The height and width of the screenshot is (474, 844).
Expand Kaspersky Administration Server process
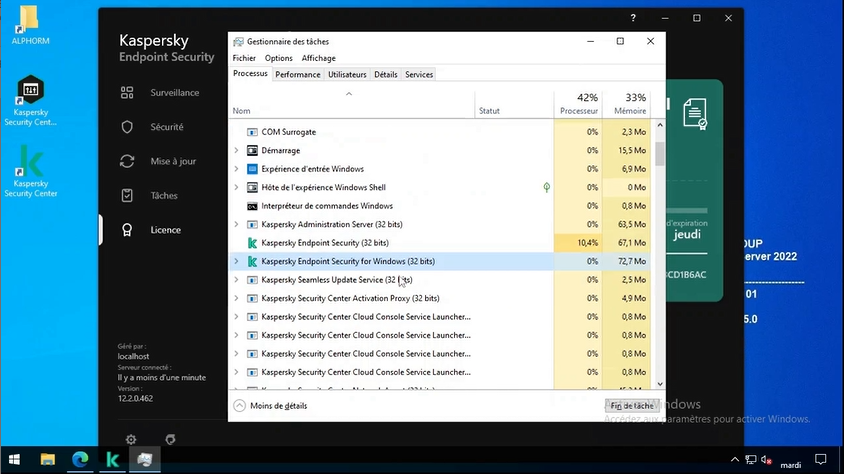coord(236,225)
